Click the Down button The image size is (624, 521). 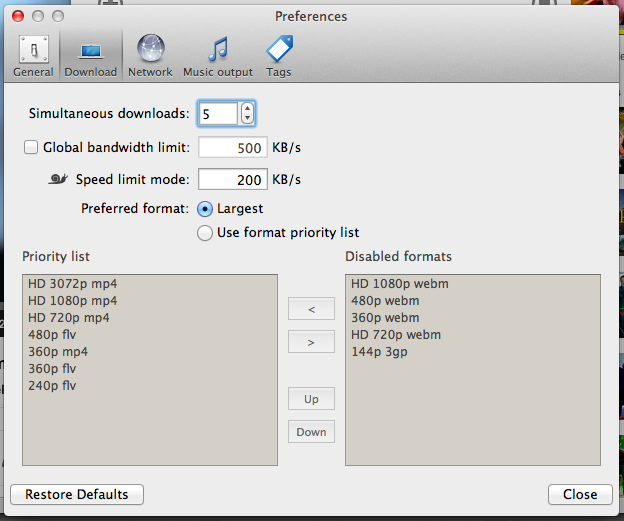click(311, 431)
